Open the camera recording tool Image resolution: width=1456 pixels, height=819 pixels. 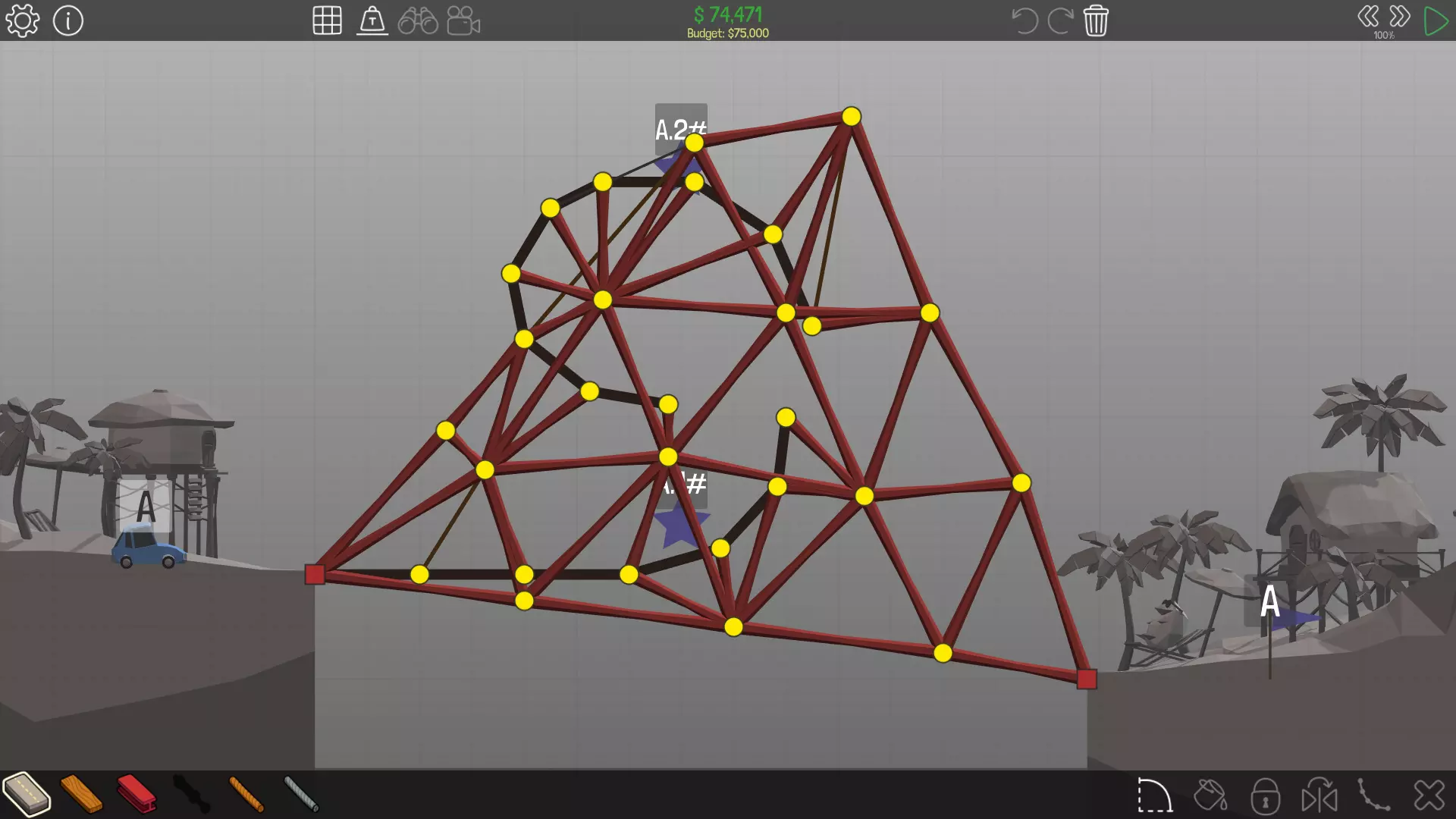[x=463, y=20]
